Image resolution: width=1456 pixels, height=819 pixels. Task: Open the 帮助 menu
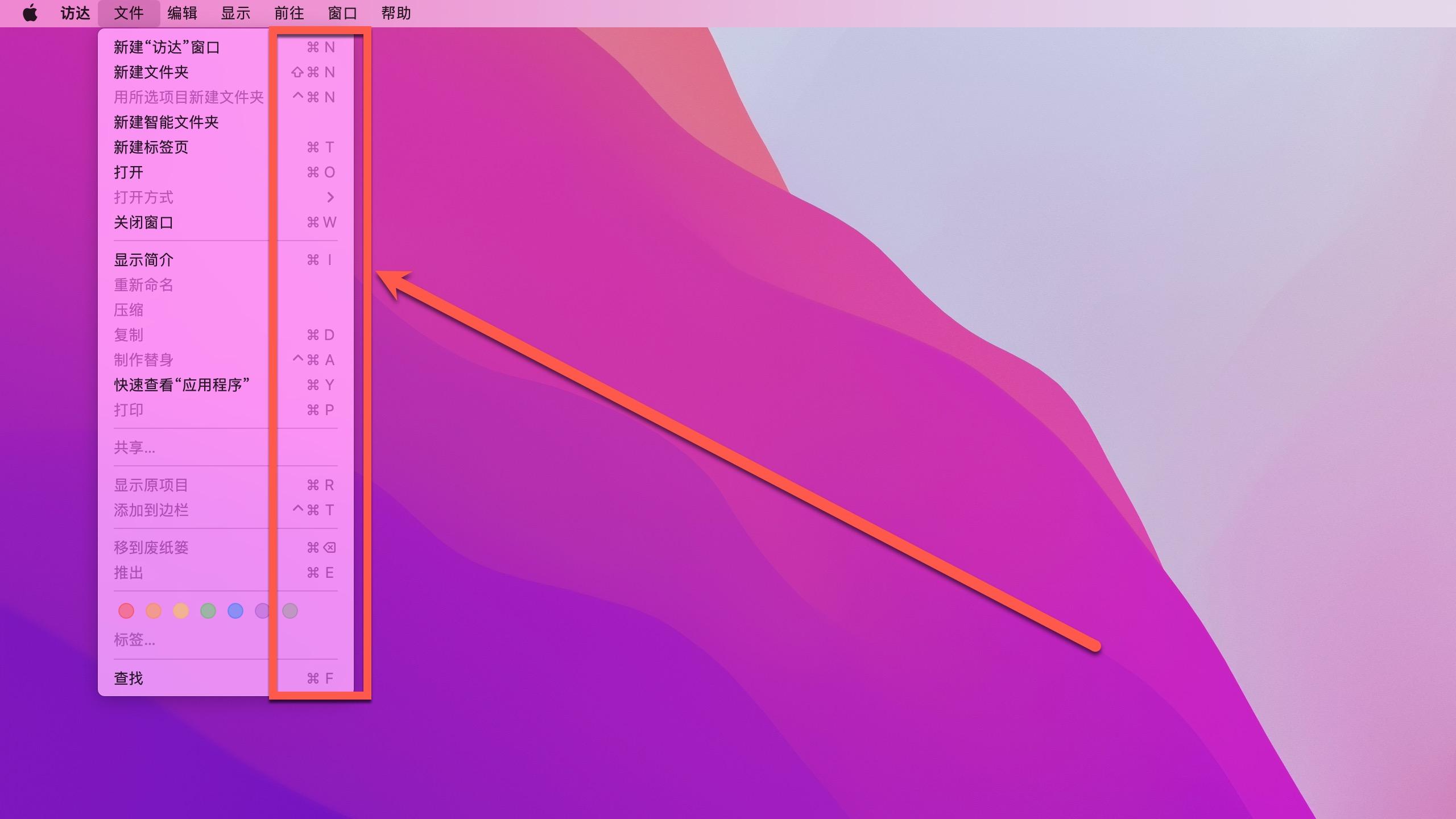[x=396, y=13]
